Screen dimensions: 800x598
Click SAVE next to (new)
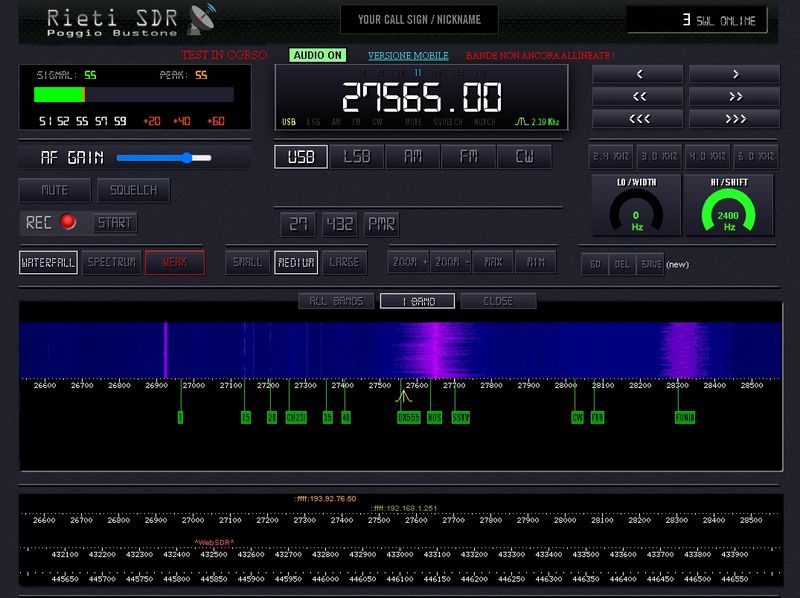[x=650, y=264]
